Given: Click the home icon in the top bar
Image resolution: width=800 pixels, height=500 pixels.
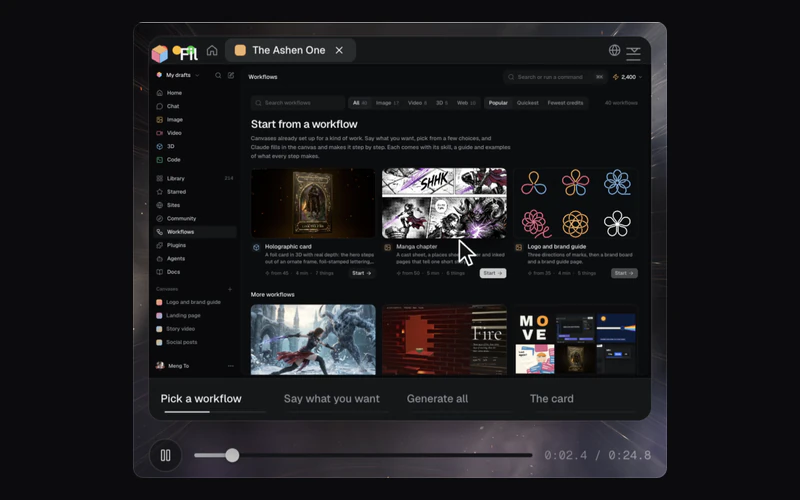Looking at the screenshot, I should click(212, 50).
